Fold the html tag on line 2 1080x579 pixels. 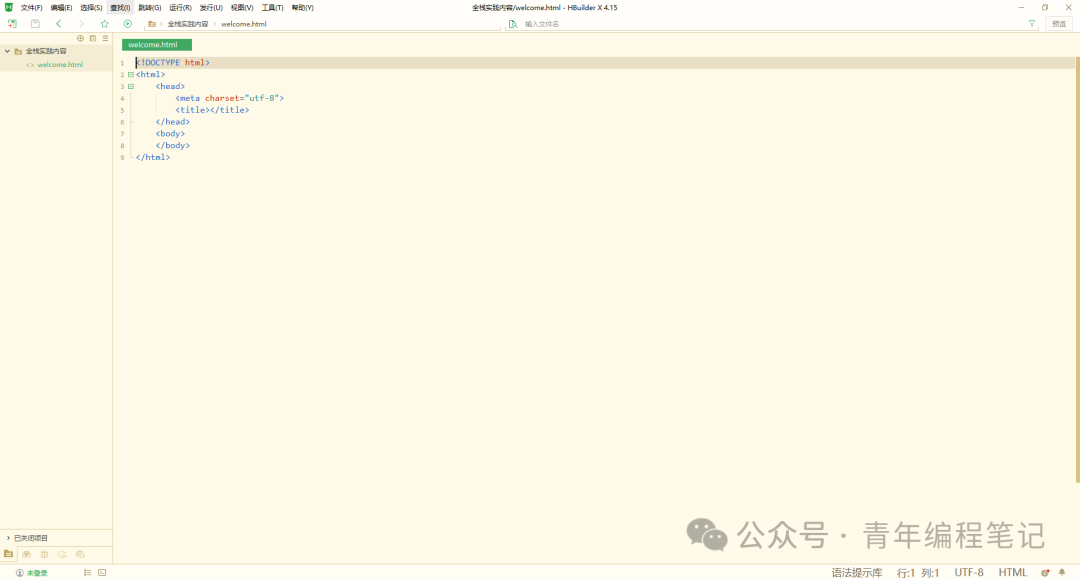[131, 74]
